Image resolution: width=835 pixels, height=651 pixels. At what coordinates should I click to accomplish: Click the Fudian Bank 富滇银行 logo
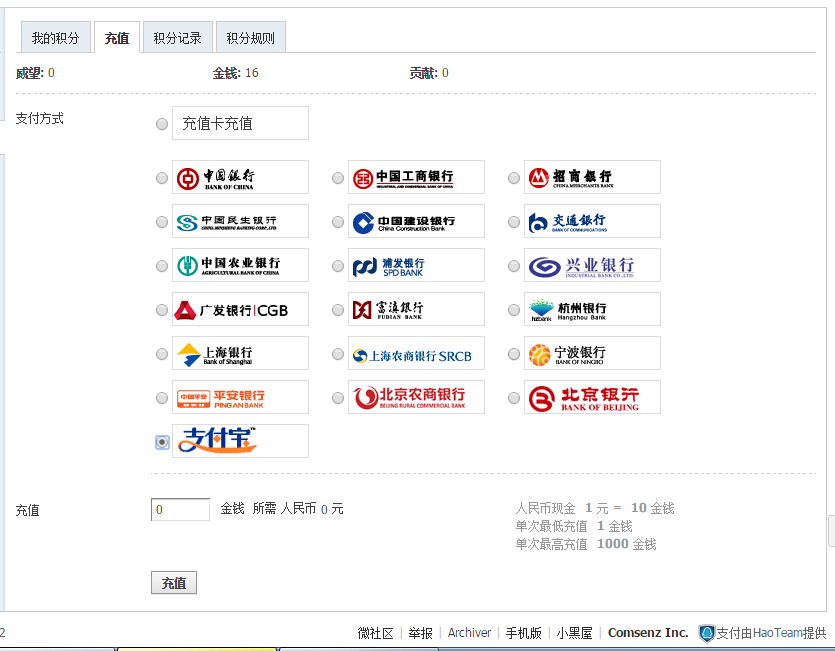[x=416, y=309]
